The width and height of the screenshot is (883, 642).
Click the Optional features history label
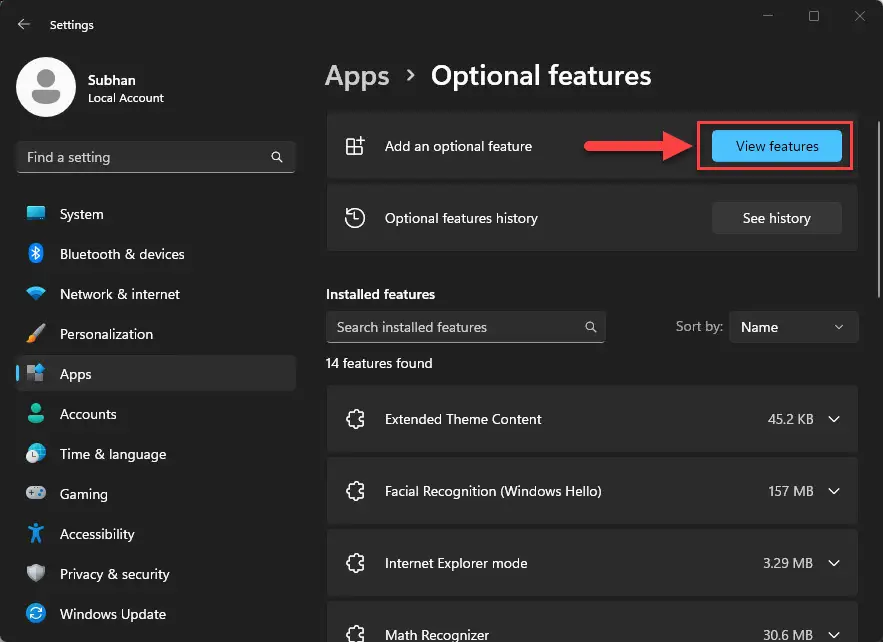click(461, 218)
